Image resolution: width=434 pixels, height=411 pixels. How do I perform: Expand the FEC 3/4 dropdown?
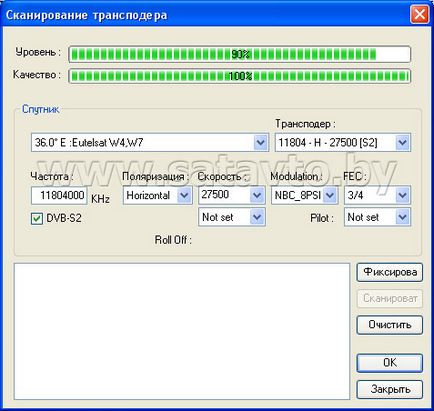tap(402, 195)
